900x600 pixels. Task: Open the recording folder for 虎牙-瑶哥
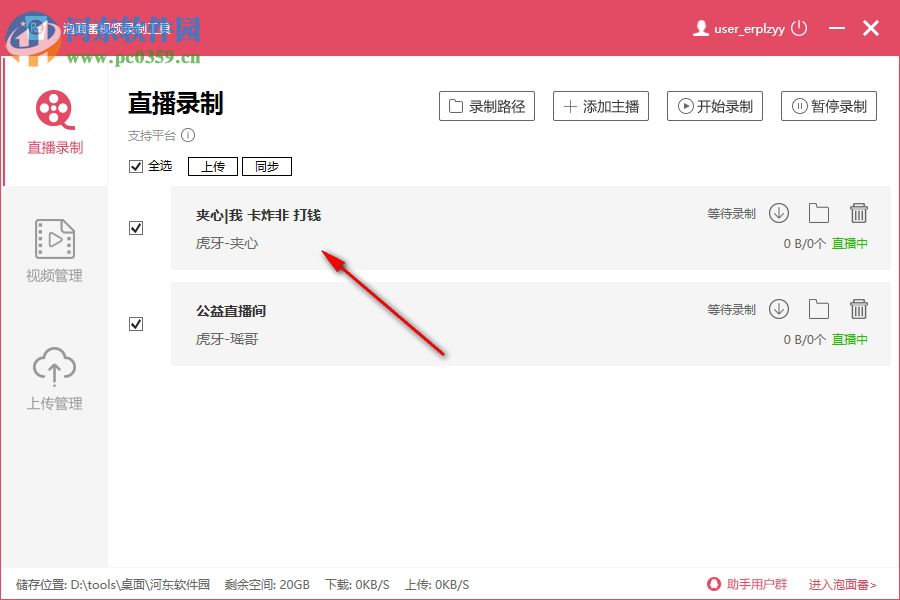(819, 308)
